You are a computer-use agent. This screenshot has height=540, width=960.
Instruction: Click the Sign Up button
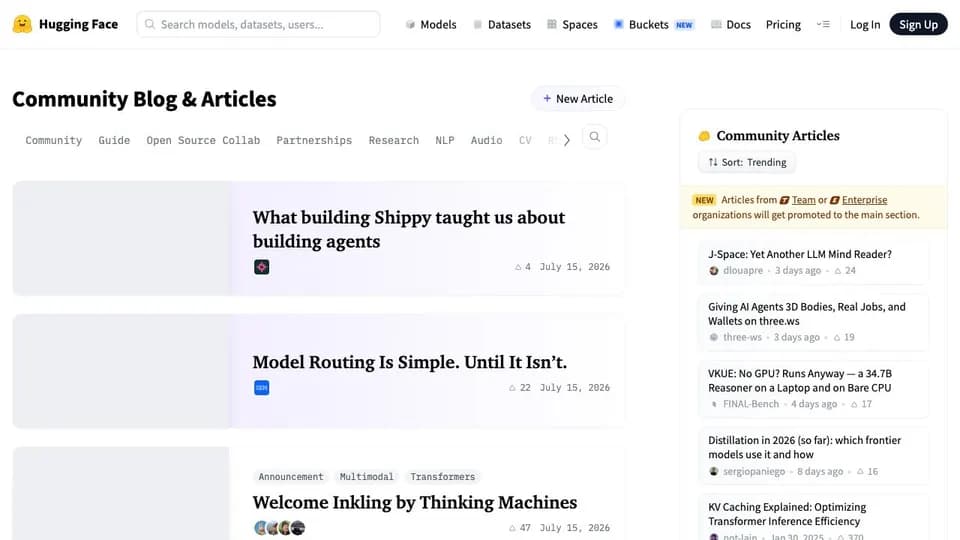click(x=918, y=24)
